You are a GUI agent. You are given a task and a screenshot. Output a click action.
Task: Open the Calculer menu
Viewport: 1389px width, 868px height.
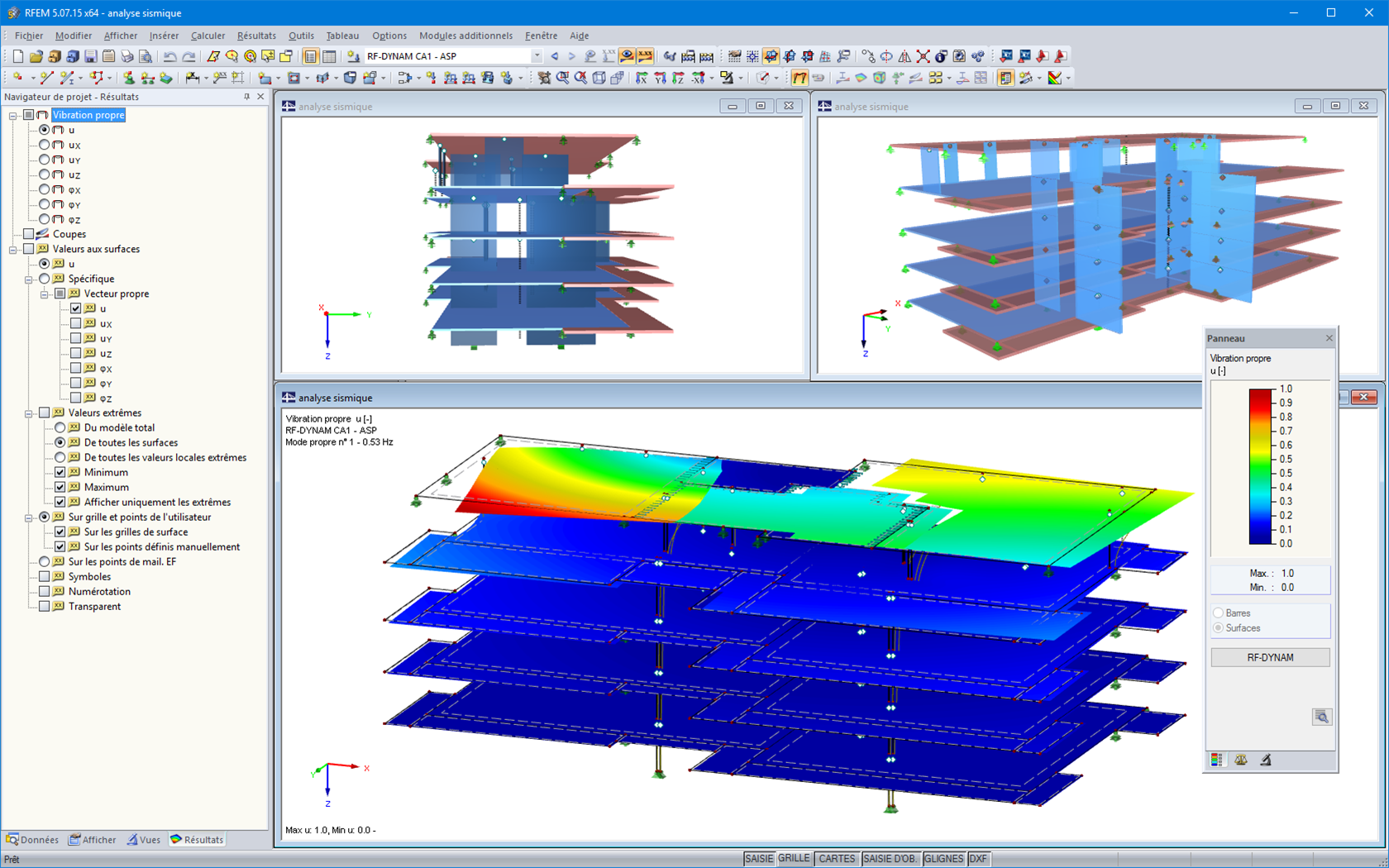pyautogui.click(x=208, y=36)
